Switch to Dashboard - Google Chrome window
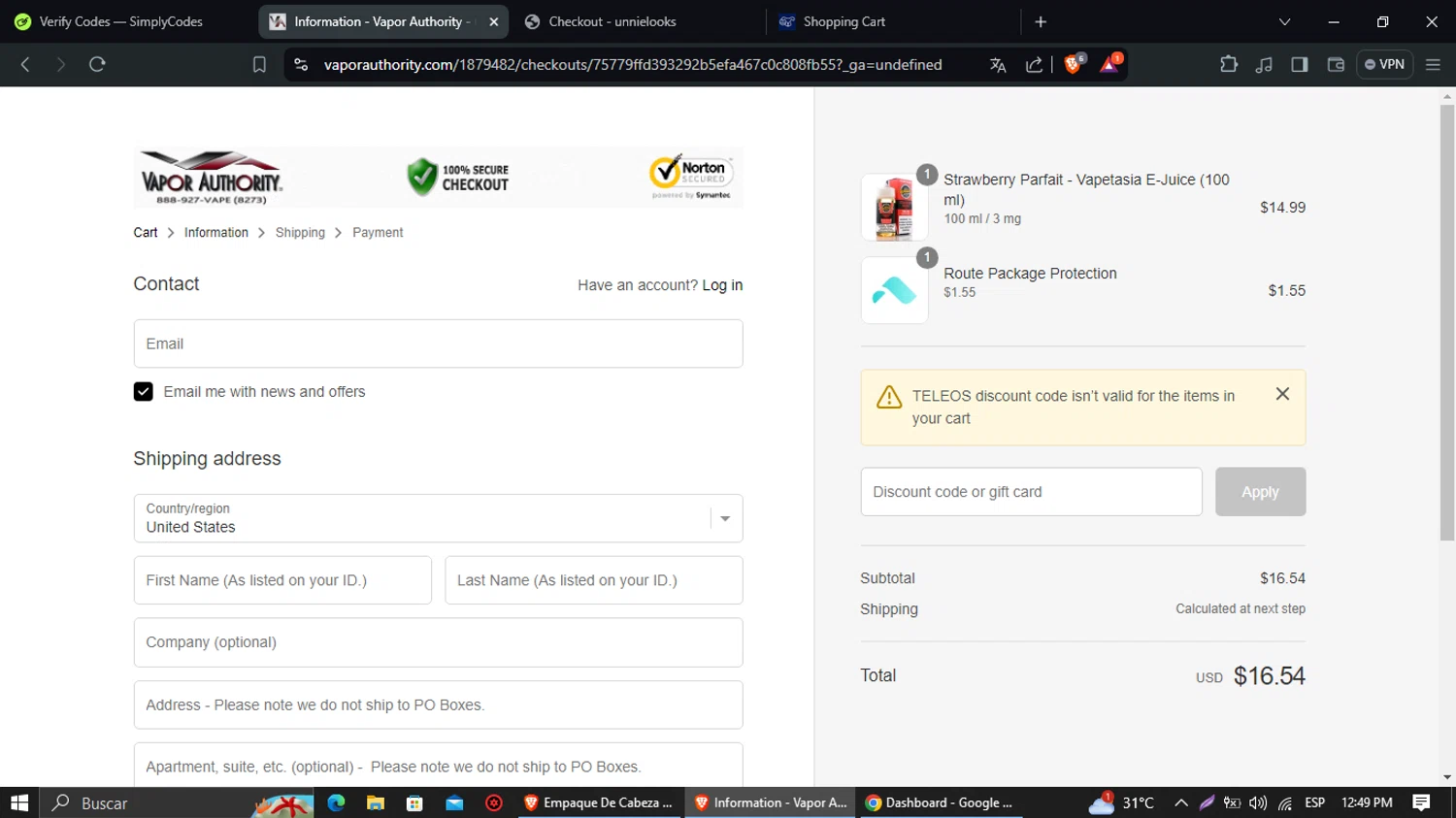 click(939, 802)
